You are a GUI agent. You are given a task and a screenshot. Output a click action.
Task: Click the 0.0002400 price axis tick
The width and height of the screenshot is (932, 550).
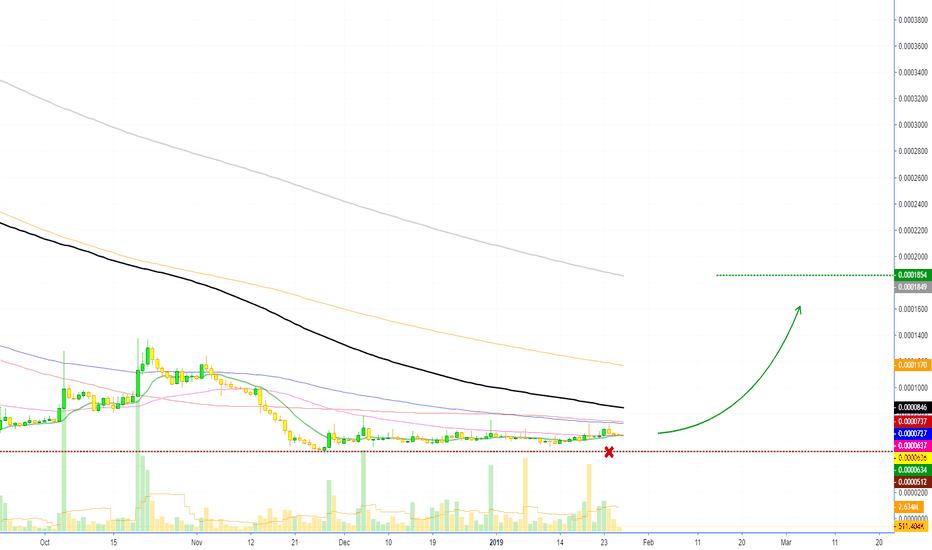tap(913, 204)
